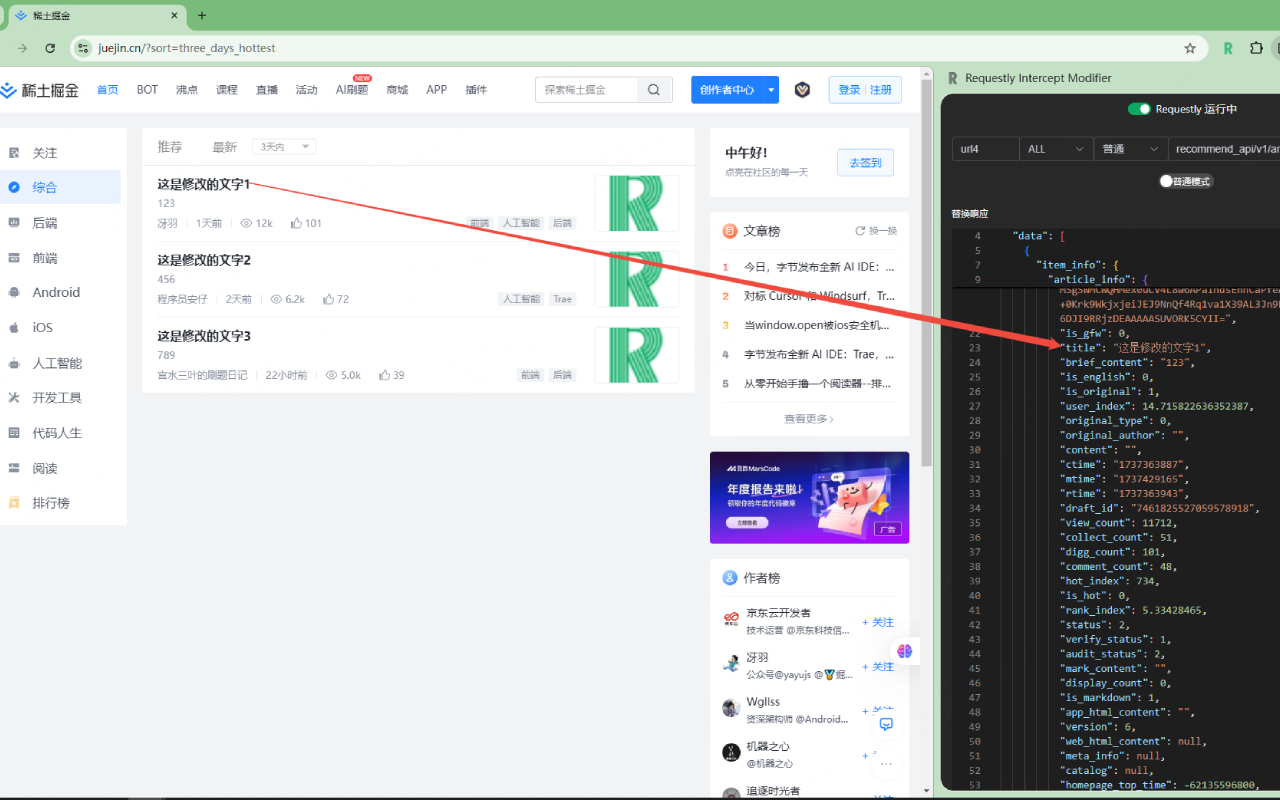Open the MarsCode 年度报告 ad banner
The image size is (1280, 800).
(809, 497)
